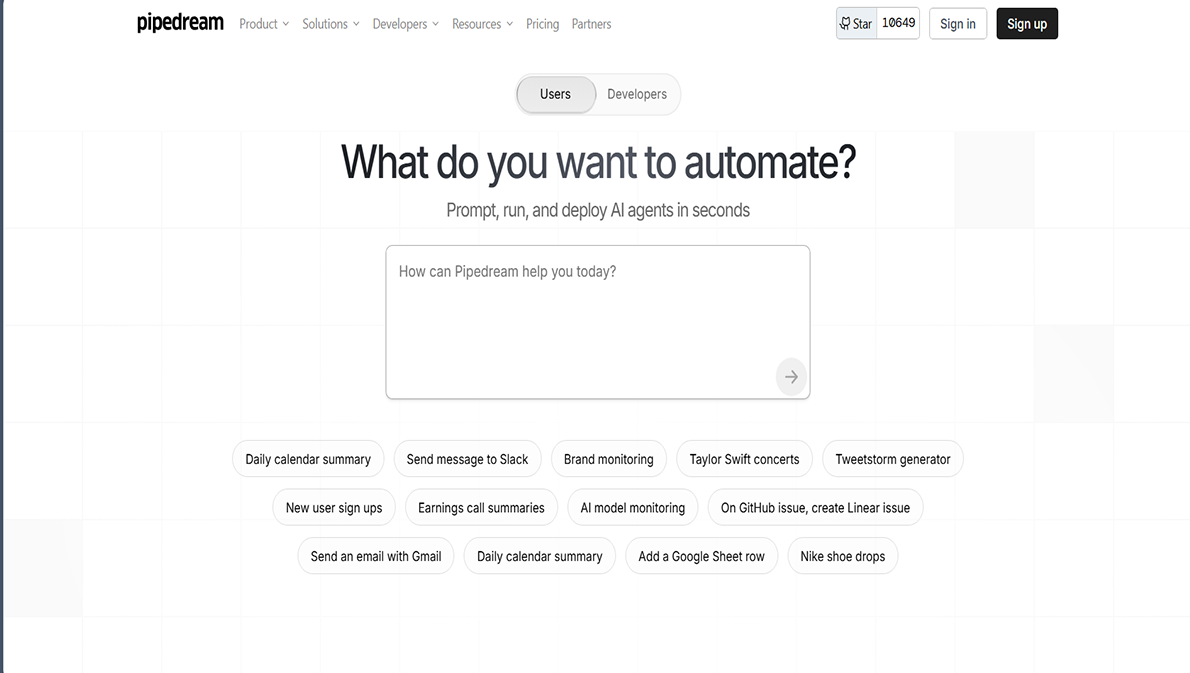Choose the Taylor Swift concerts suggestion
This screenshot has height=673, width=1190.
[745, 459]
